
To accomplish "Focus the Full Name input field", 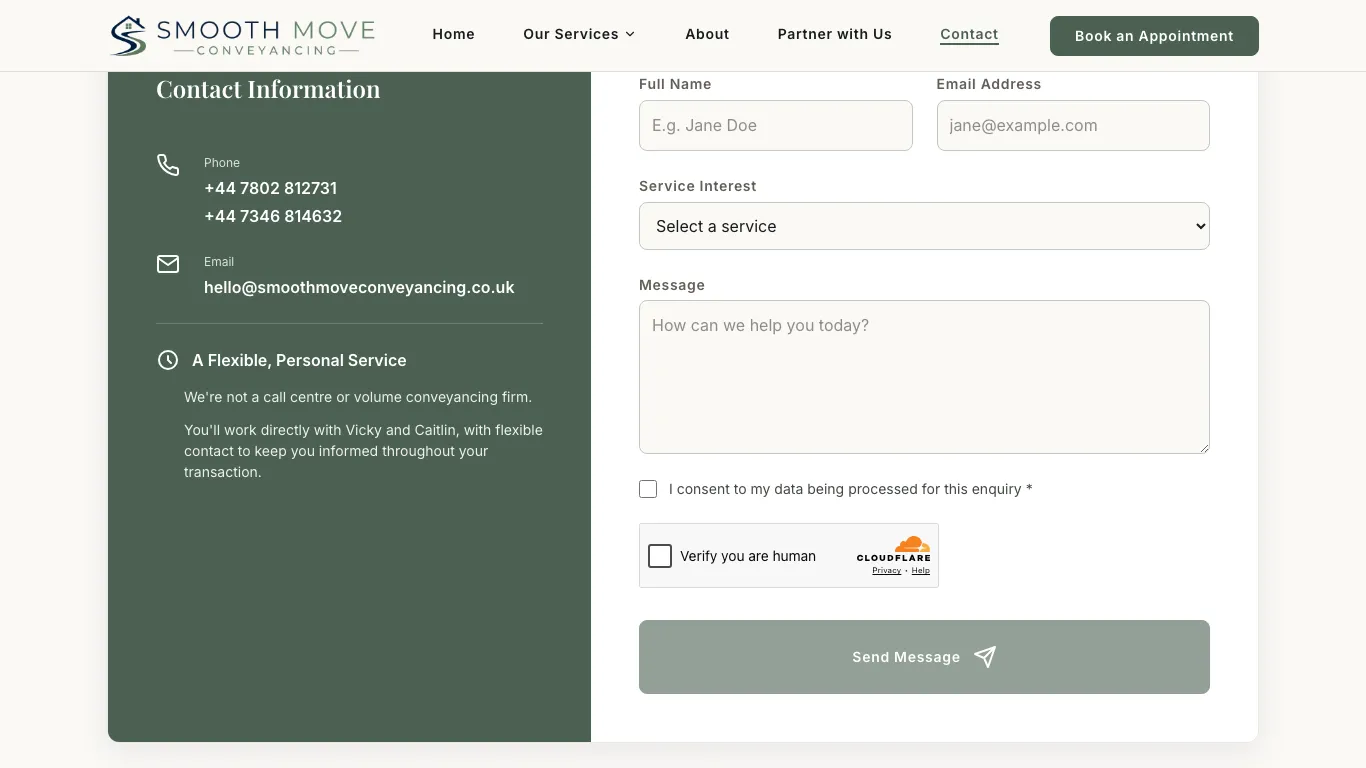I will [776, 125].
